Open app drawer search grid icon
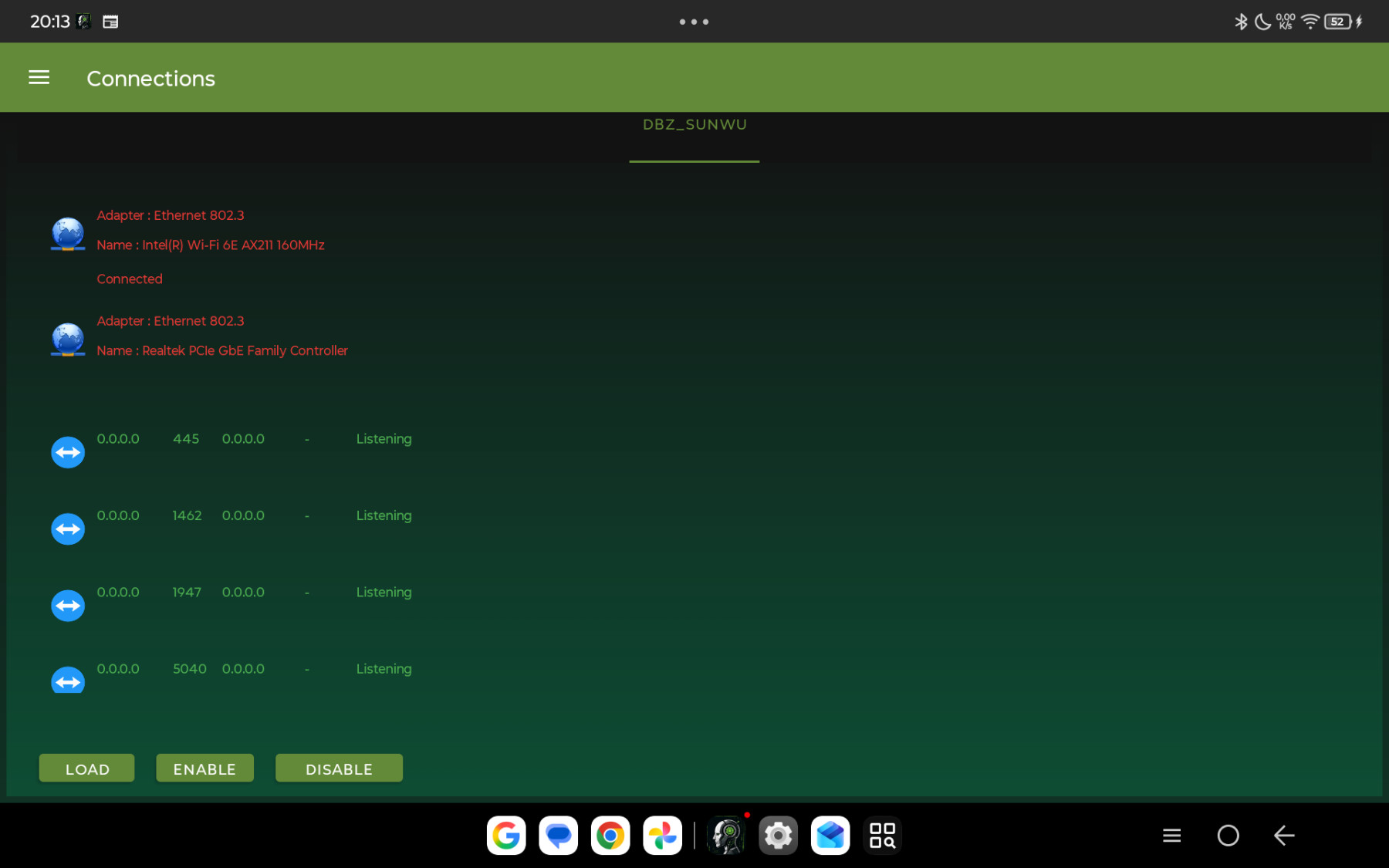Screen dimensions: 1389x868 [882, 836]
